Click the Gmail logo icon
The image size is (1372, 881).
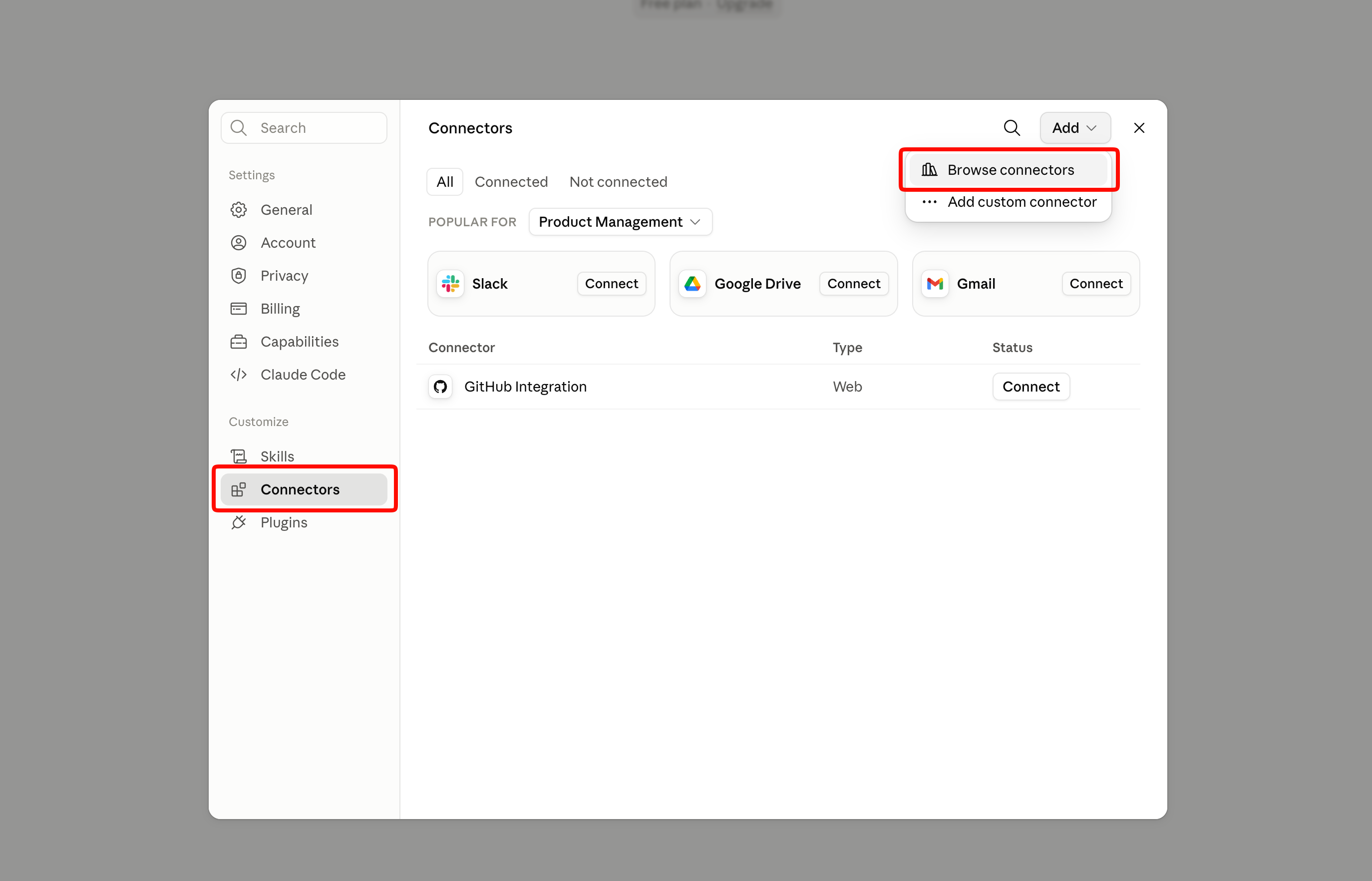[935, 284]
